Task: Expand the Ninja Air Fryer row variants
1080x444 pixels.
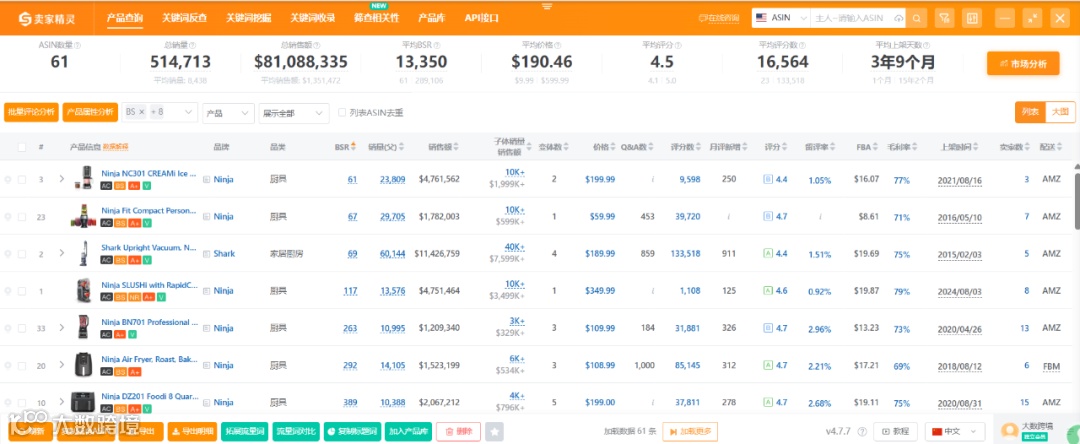Action: coord(61,366)
